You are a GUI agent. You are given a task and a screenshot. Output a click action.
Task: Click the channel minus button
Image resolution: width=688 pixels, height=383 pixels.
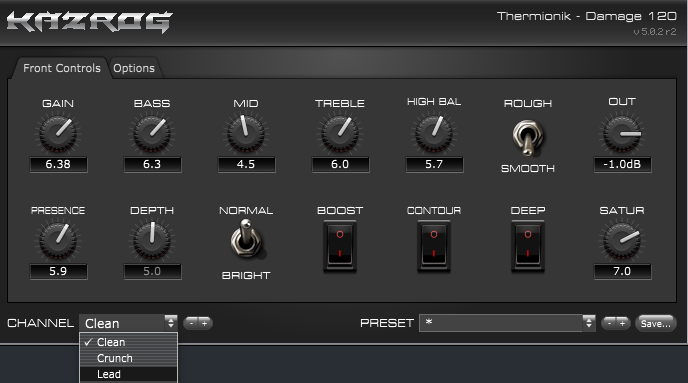pos(191,323)
